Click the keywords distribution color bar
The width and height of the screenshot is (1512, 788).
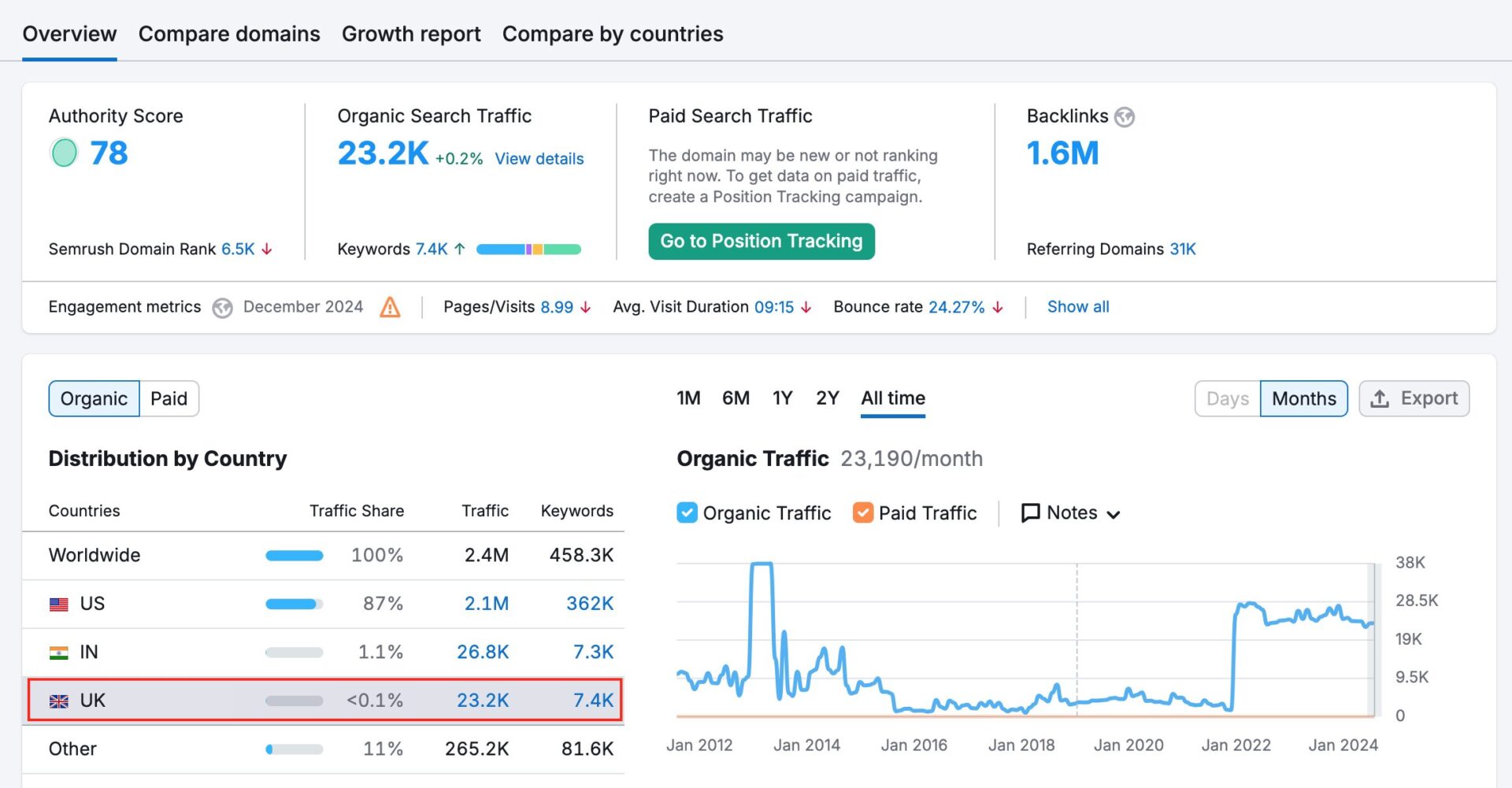[528, 250]
